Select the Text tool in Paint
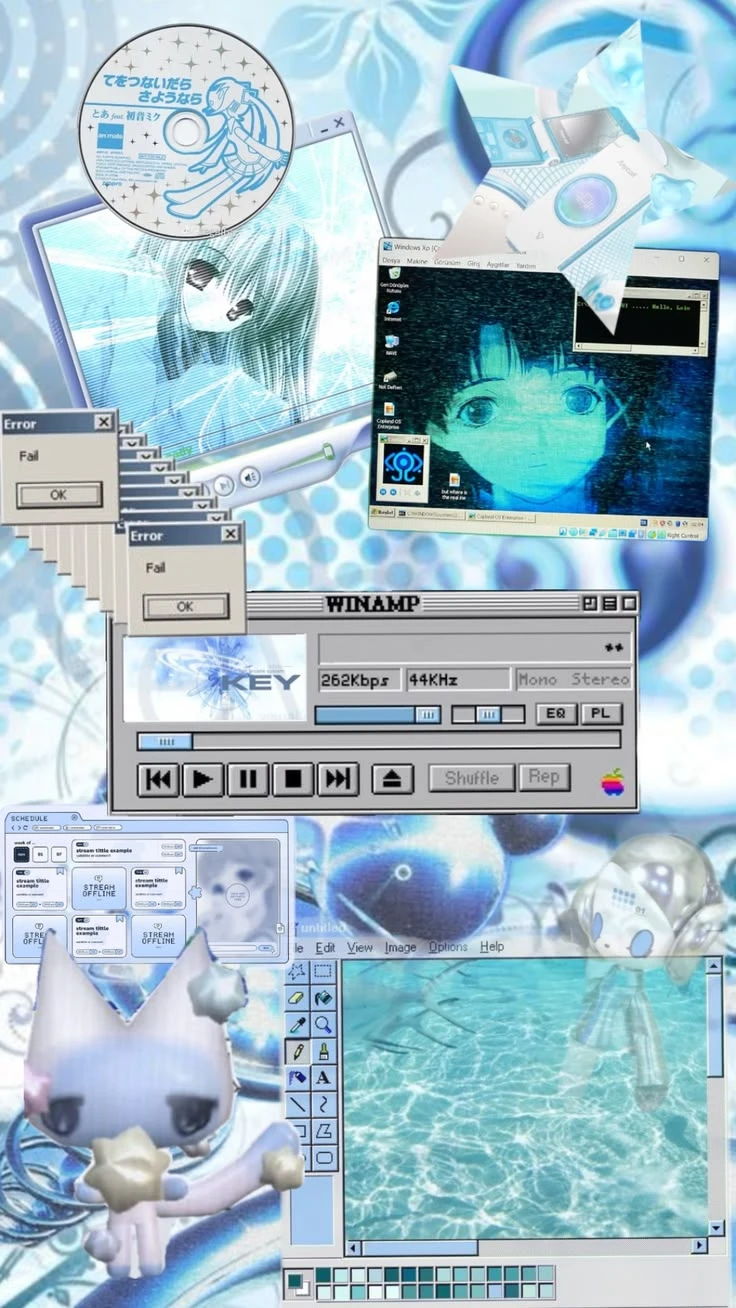736x1308 pixels. tap(322, 1078)
